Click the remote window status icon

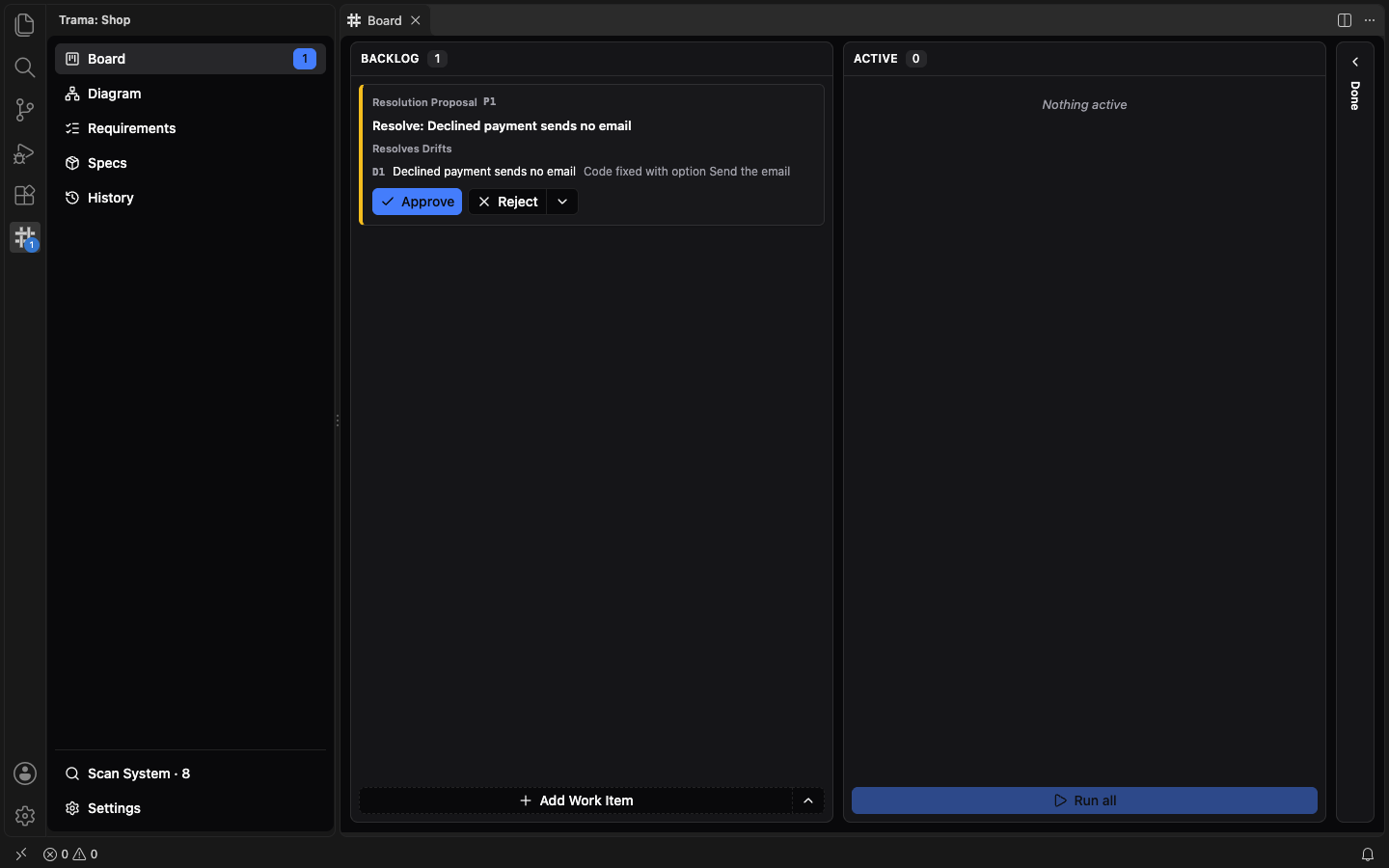coord(21,854)
